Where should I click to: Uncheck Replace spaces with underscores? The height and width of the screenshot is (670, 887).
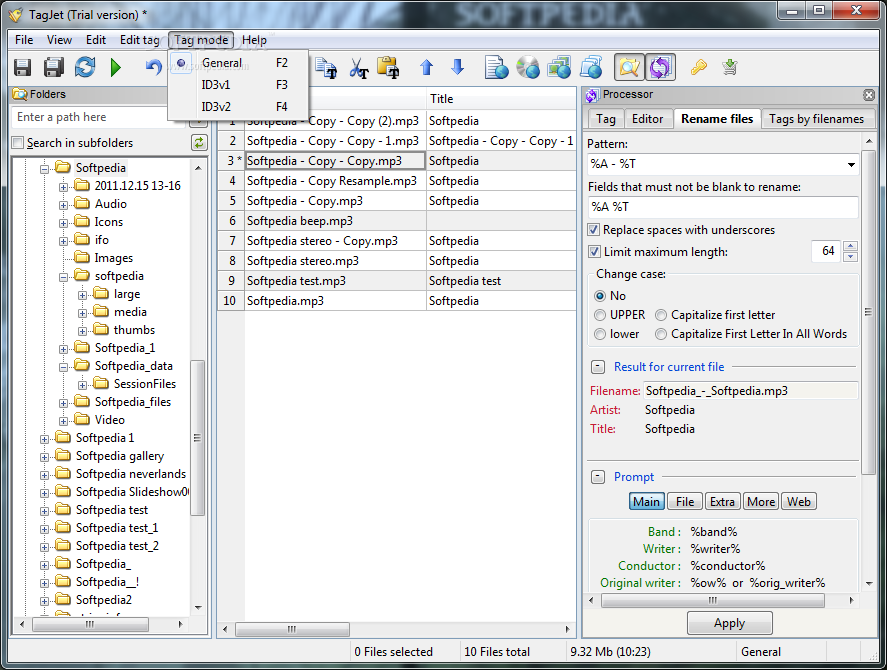pos(594,230)
